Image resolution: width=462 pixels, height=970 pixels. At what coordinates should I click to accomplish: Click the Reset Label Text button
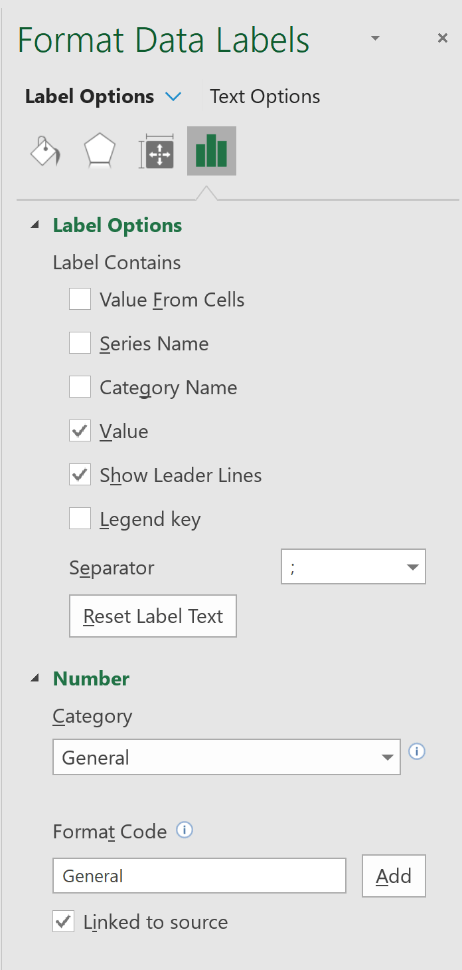click(153, 616)
